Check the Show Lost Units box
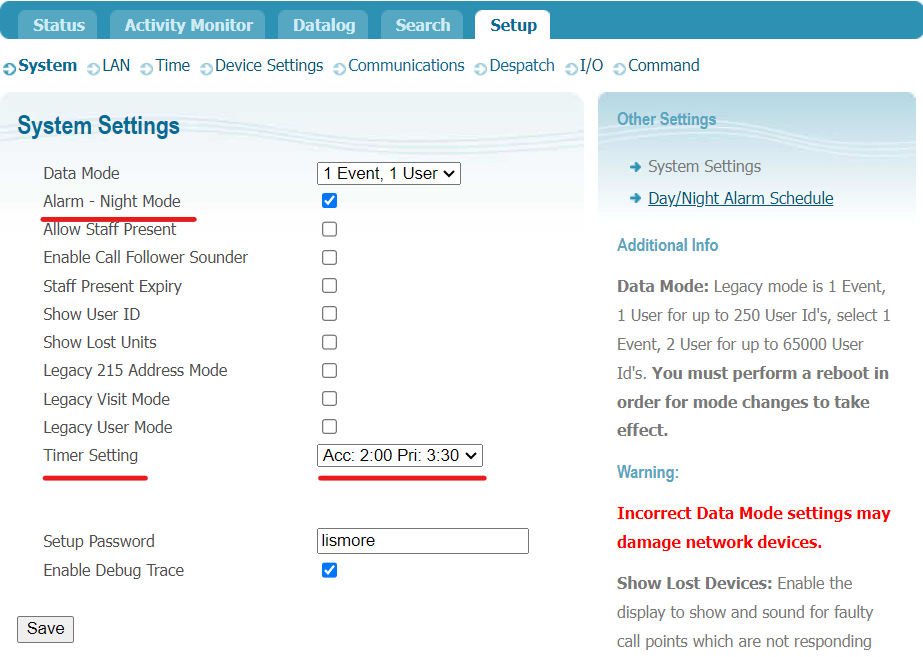The width and height of the screenshot is (923, 657). pos(329,342)
